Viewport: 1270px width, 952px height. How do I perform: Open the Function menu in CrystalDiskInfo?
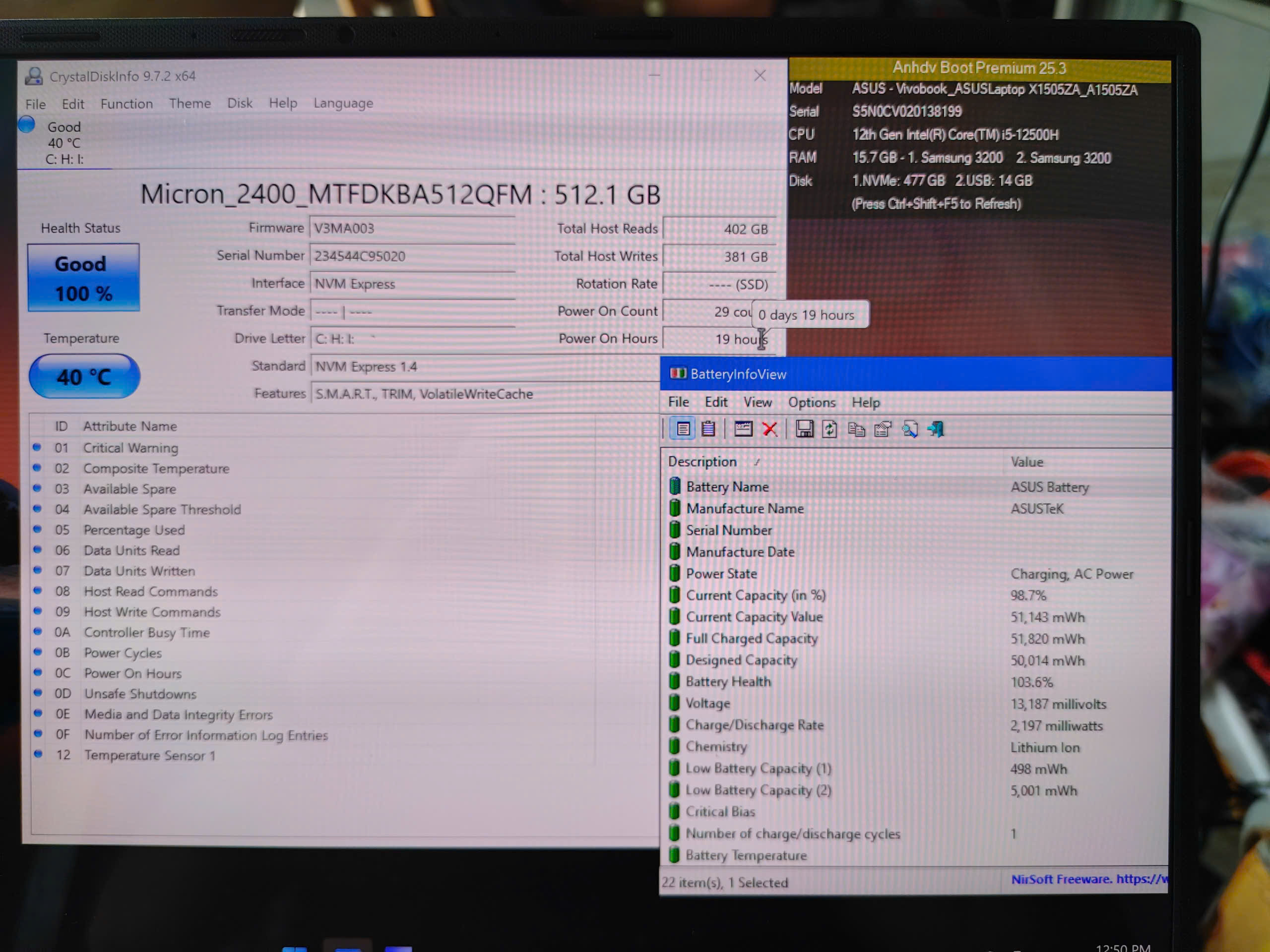tap(127, 104)
